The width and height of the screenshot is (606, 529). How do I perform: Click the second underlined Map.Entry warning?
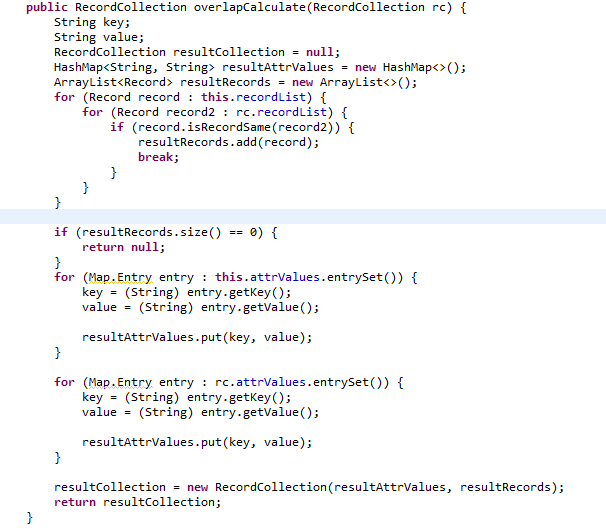click(120, 383)
